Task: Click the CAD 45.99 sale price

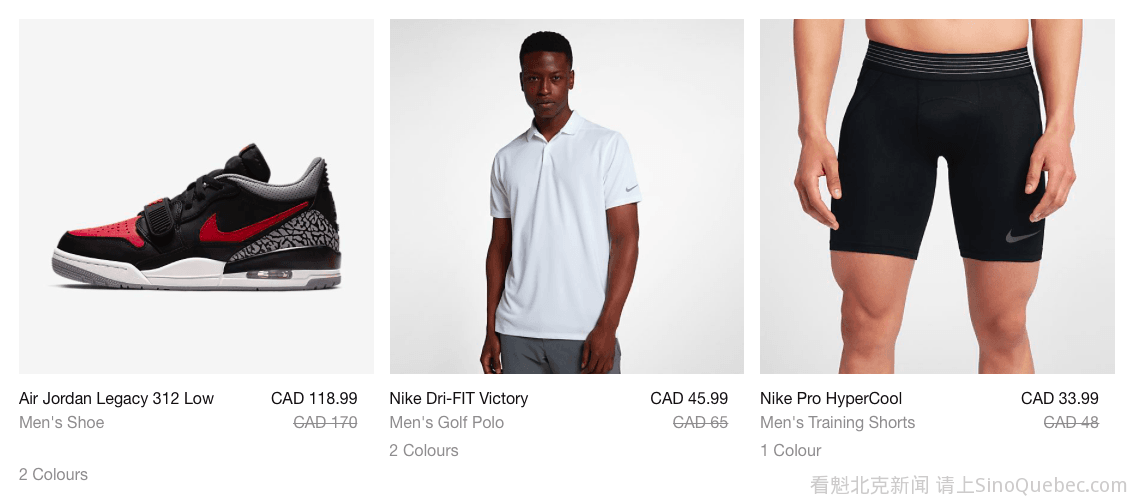Action: (689, 398)
